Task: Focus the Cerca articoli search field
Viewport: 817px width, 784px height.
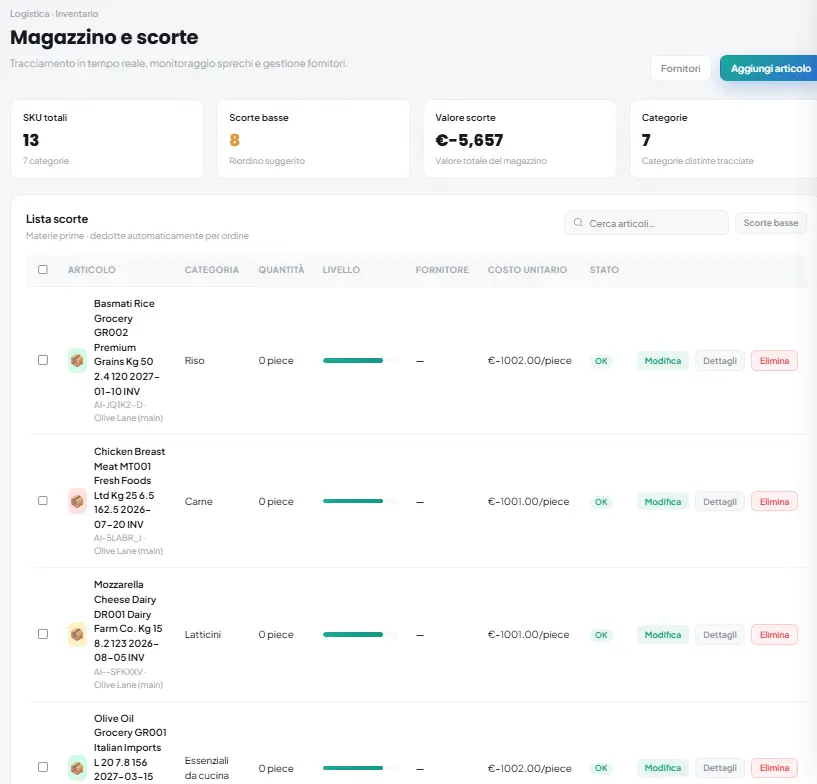Action: [x=646, y=223]
